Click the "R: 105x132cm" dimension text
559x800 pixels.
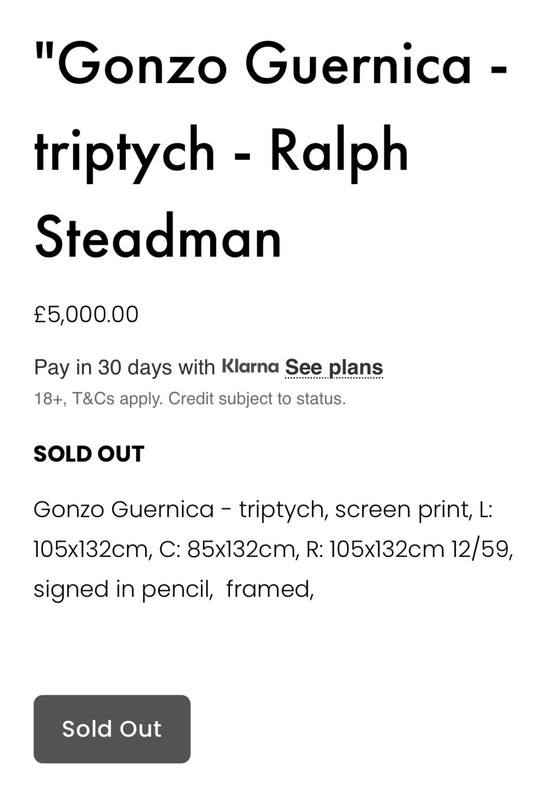(375, 549)
